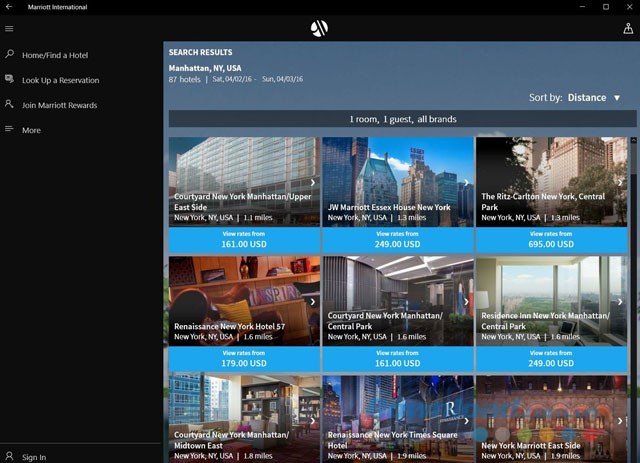Screen dimensions: 640x463
Task: Expand the Residence Inn Central Park chevron
Action: [620, 302]
